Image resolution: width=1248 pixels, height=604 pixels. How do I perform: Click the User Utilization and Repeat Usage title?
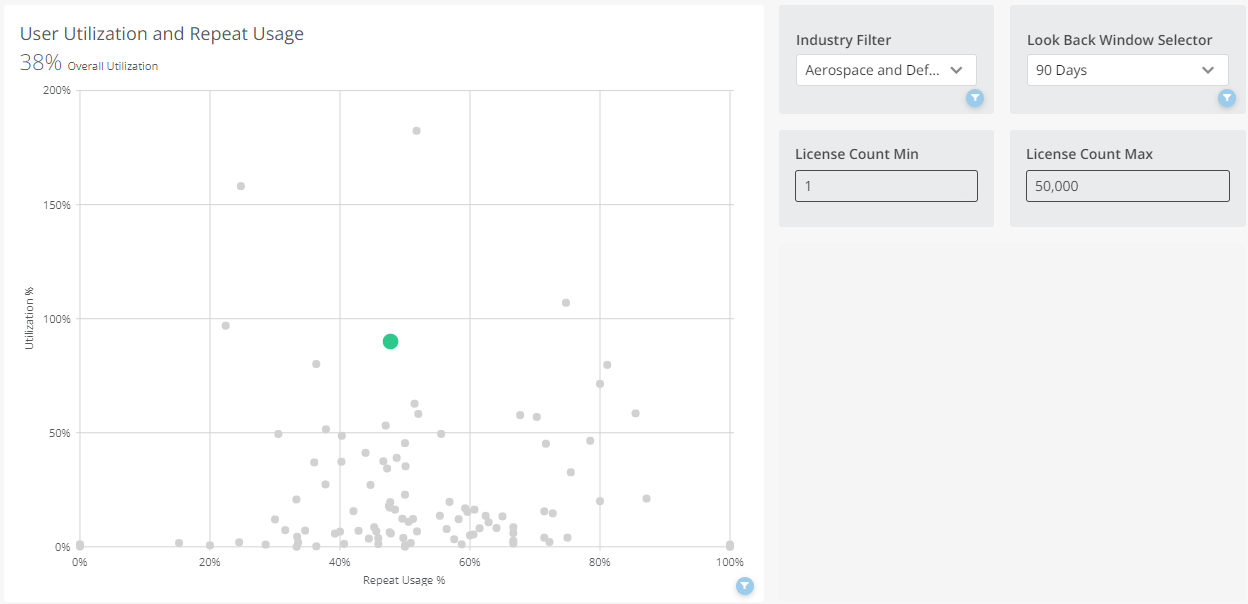coord(162,34)
